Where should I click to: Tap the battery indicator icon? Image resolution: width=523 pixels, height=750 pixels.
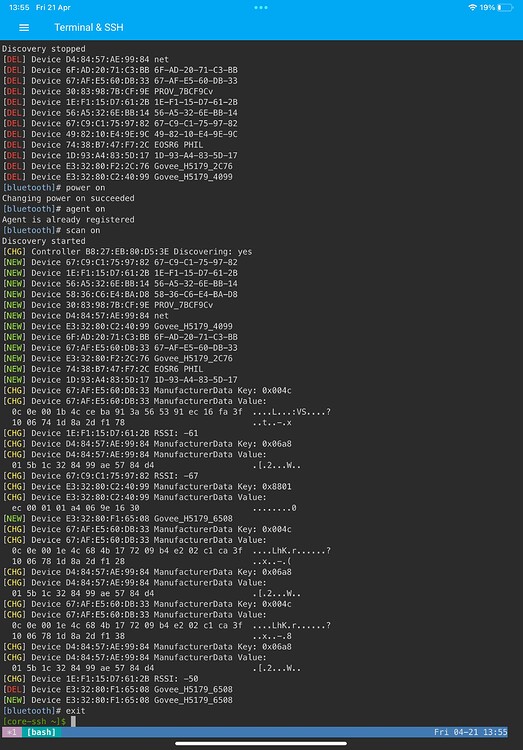pyautogui.click(x=505, y=8)
